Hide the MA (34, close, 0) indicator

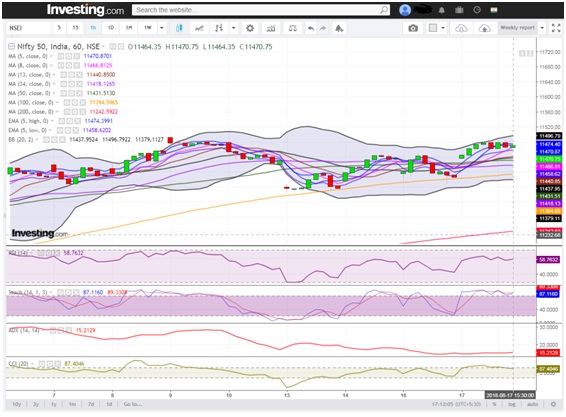pyautogui.click(x=64, y=84)
